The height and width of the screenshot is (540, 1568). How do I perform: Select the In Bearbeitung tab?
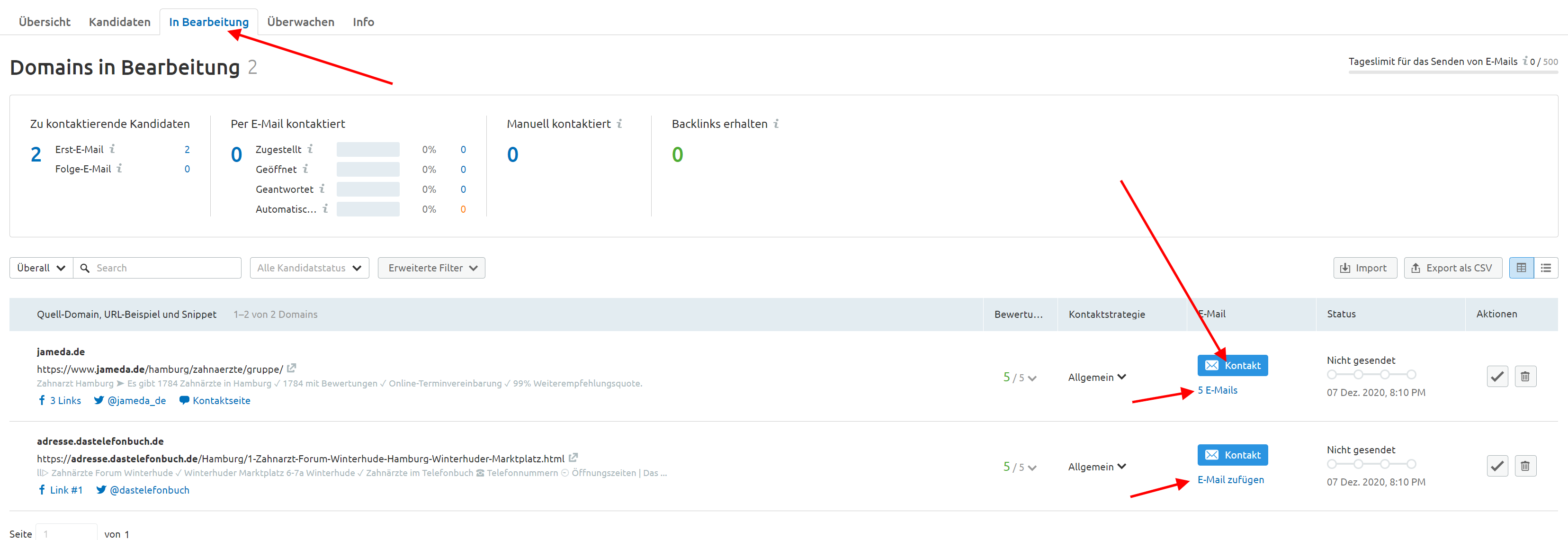tap(209, 22)
